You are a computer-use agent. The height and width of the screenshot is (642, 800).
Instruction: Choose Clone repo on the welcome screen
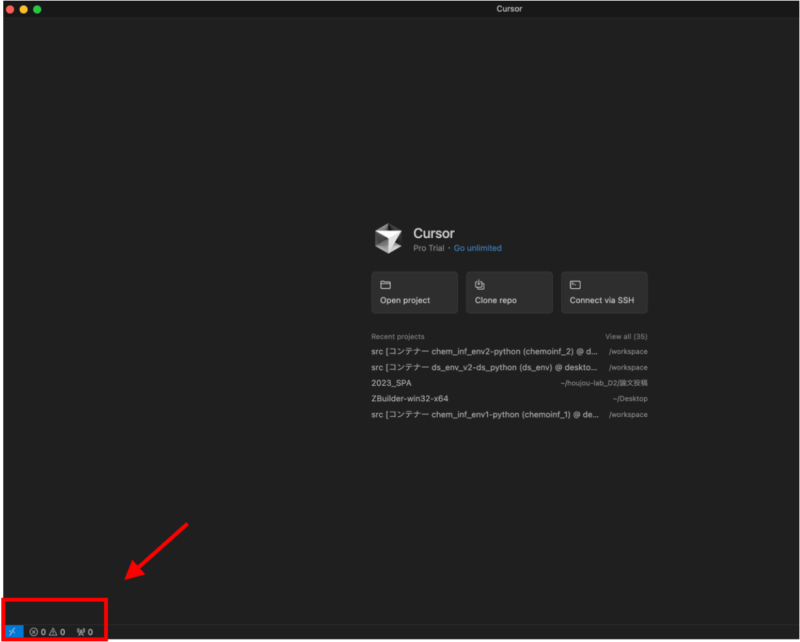(509, 292)
